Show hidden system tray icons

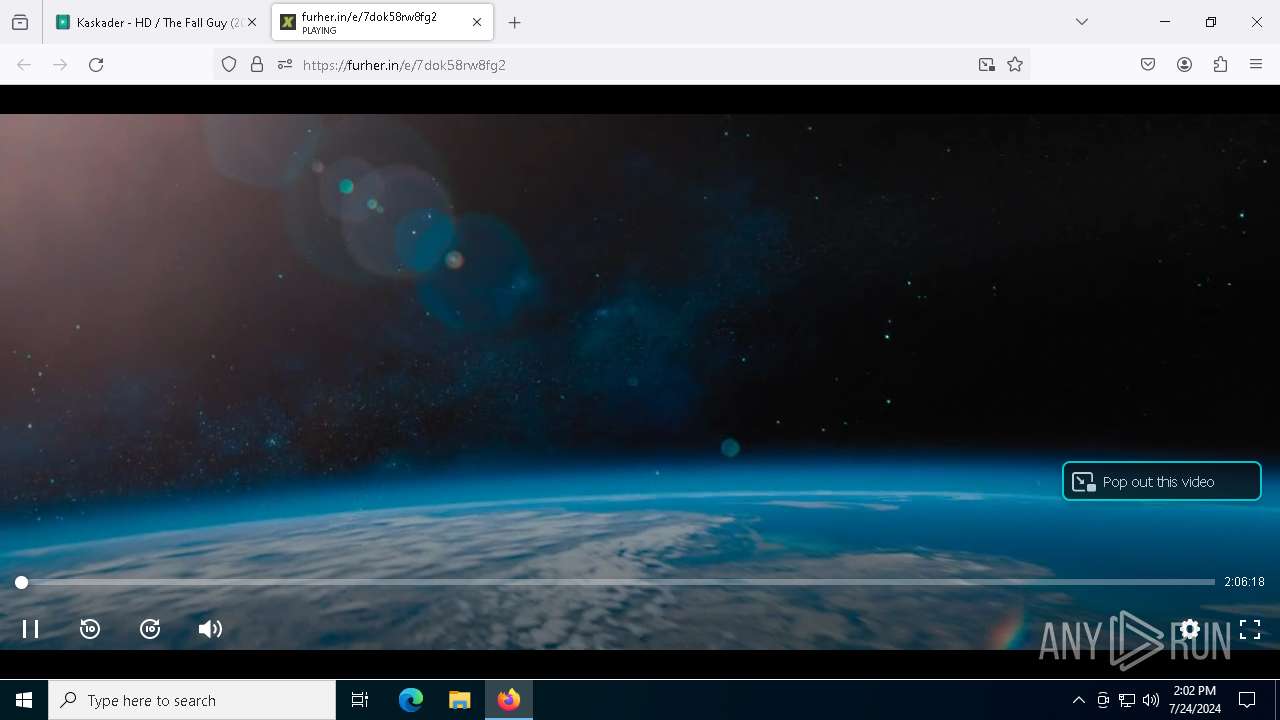tap(1079, 700)
